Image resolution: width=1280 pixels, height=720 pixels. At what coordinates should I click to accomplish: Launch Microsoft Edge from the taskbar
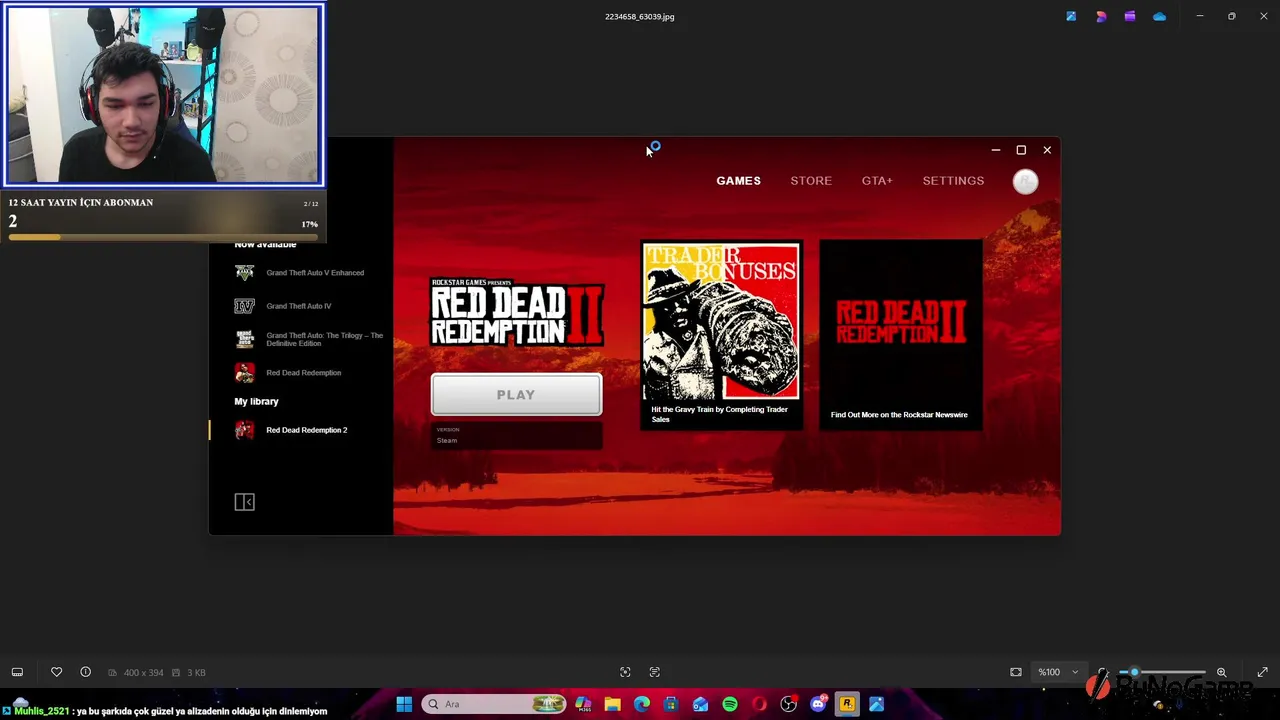[642, 704]
